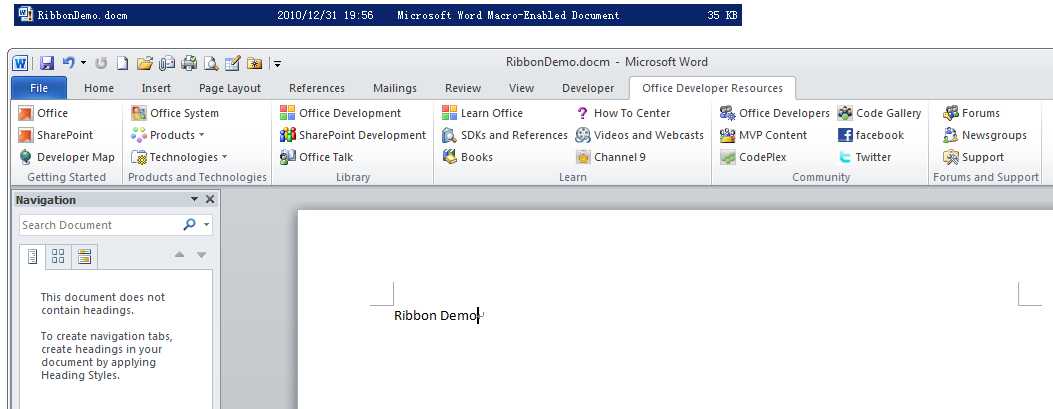This screenshot has height=409, width=1053.
Task: Click the Redo icon in Quick Access Toolbar
Action: coord(101,63)
